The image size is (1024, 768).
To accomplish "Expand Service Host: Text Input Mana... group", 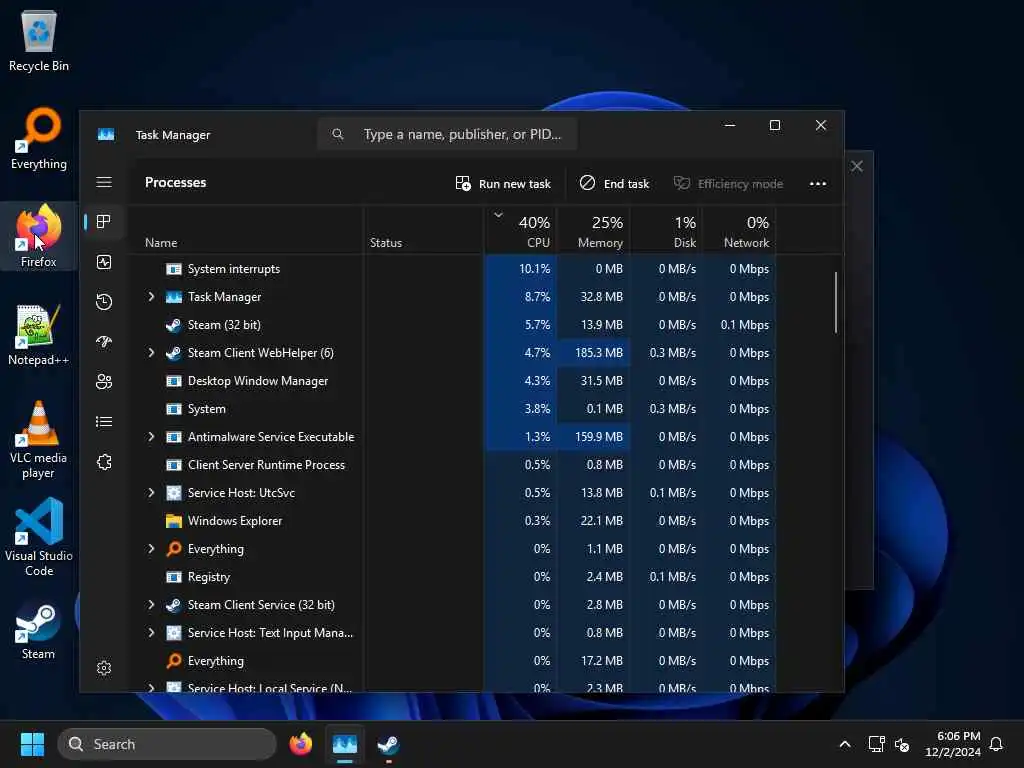I will click(152, 632).
